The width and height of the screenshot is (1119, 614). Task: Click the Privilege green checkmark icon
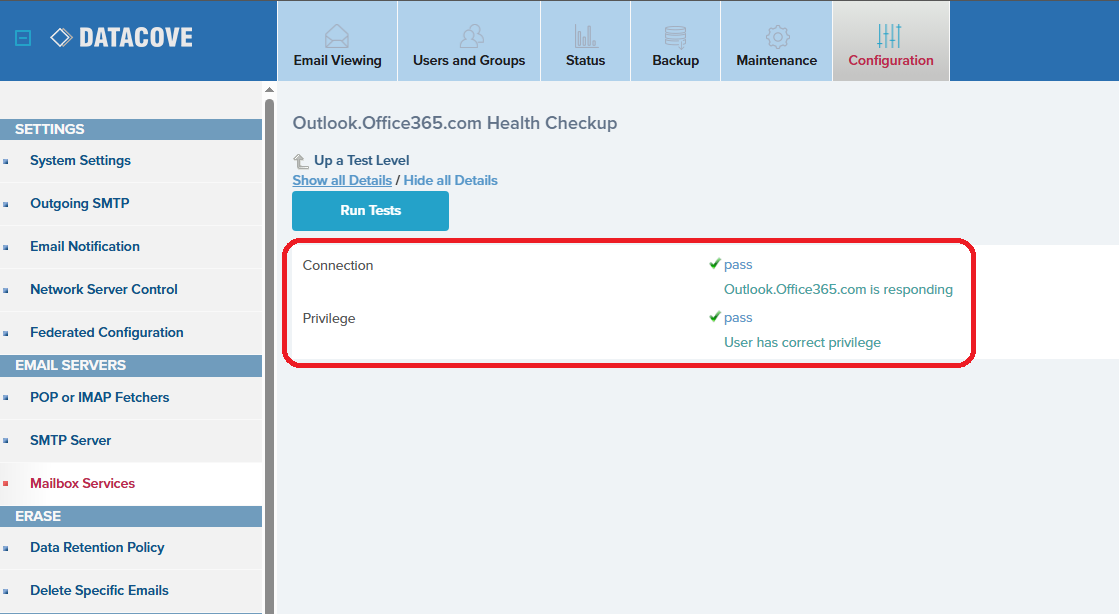(714, 316)
